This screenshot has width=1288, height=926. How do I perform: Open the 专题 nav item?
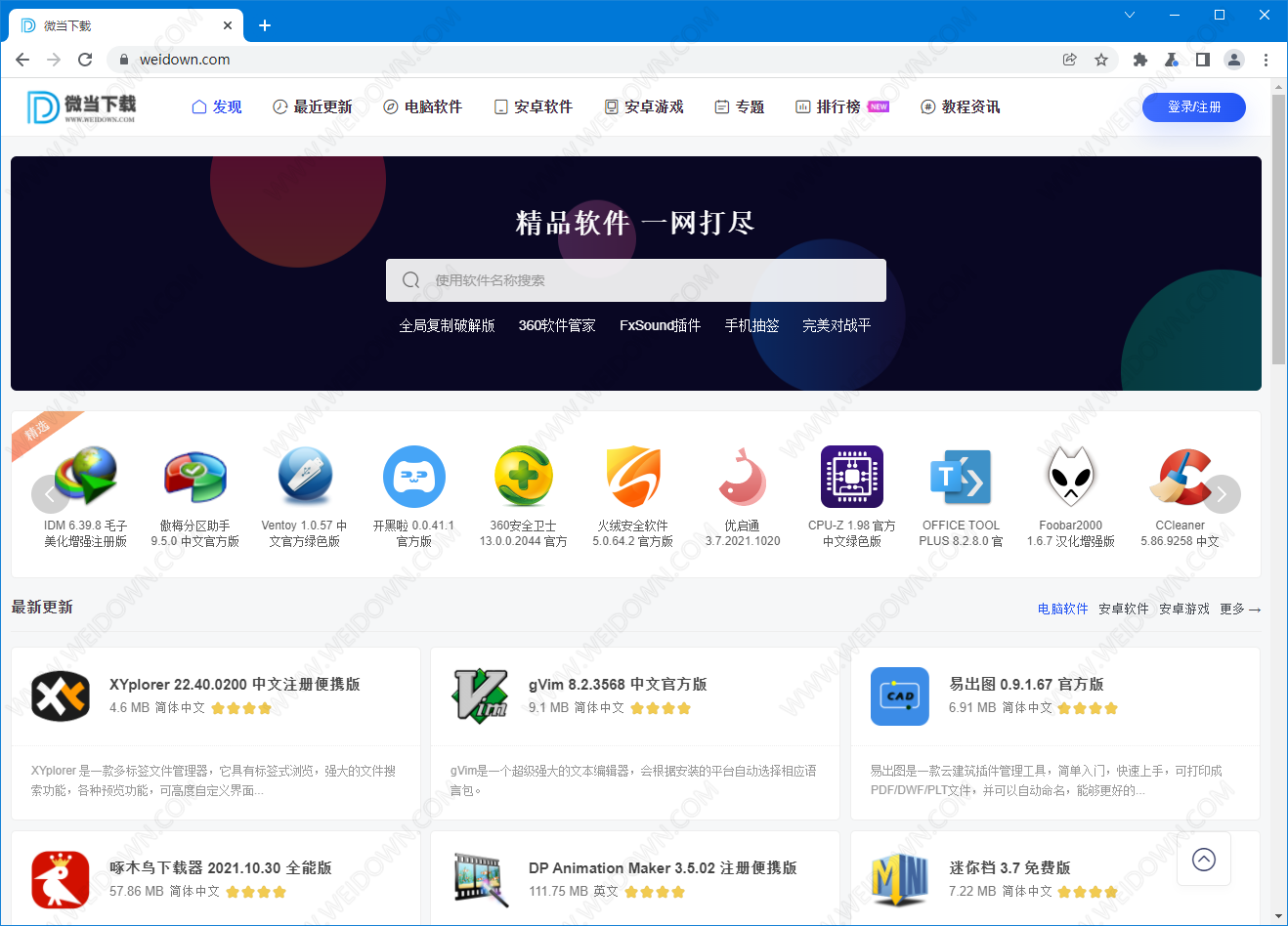739,106
